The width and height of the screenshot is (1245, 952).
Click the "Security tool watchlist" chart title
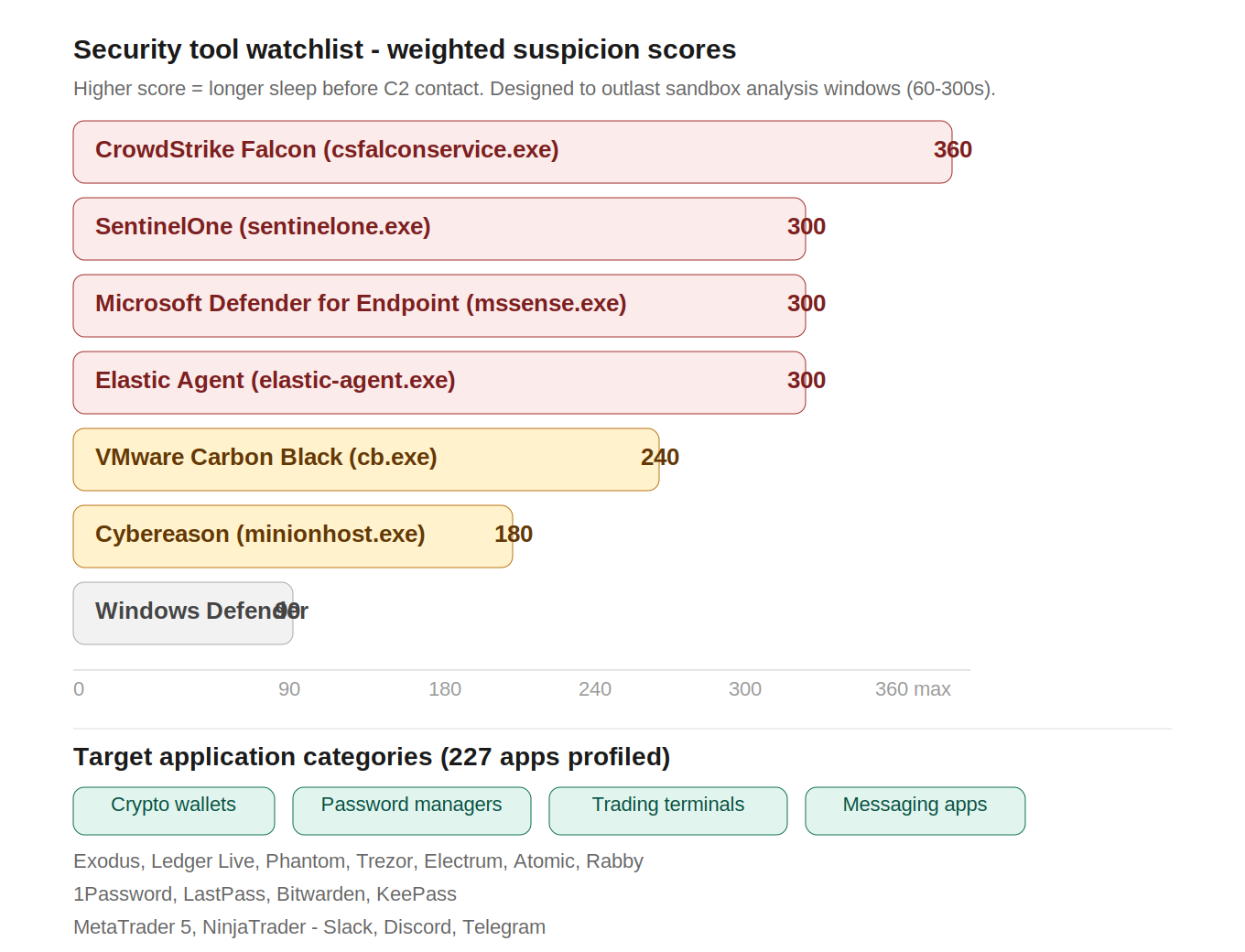pyautogui.click(x=405, y=49)
